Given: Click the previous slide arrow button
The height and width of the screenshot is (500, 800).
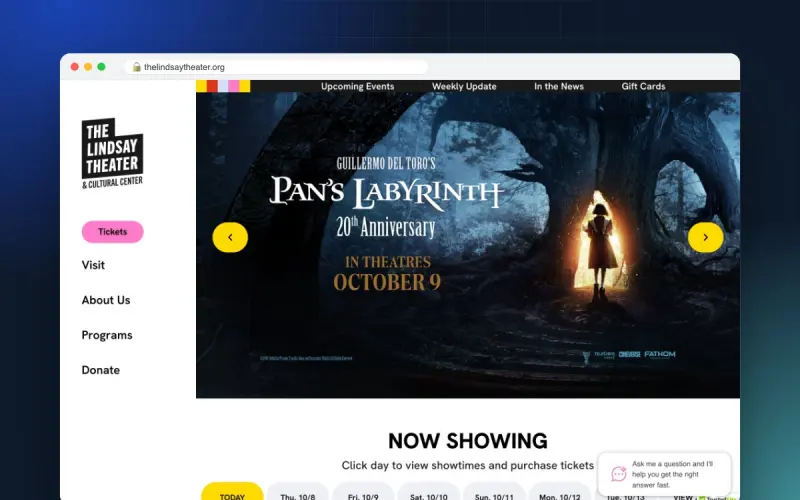Looking at the screenshot, I should [x=230, y=237].
